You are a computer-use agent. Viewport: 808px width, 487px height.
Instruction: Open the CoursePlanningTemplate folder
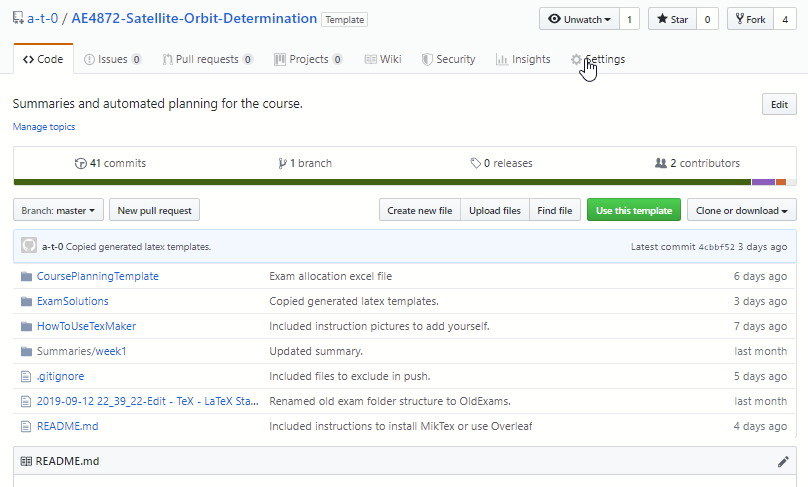97,276
